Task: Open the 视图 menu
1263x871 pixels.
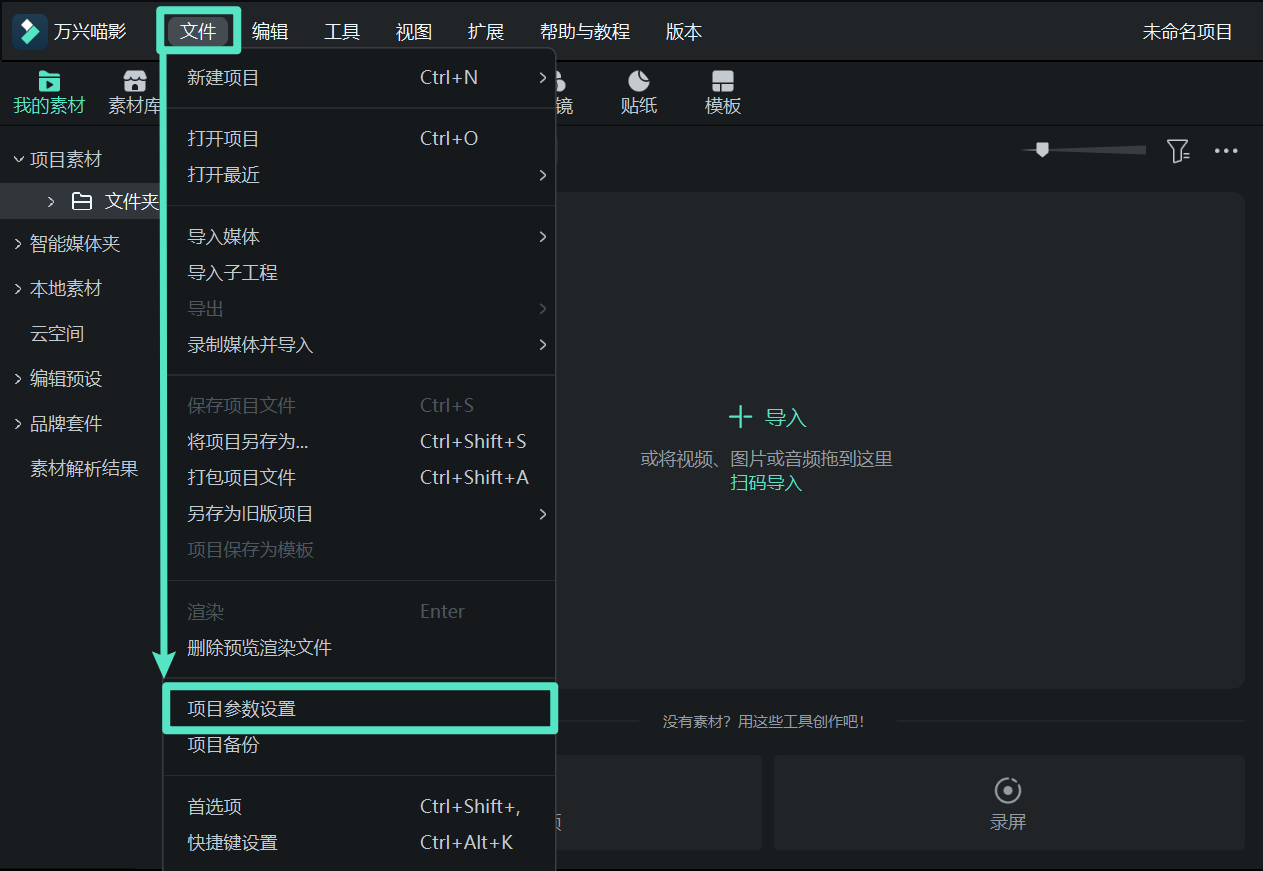Action: 414,32
